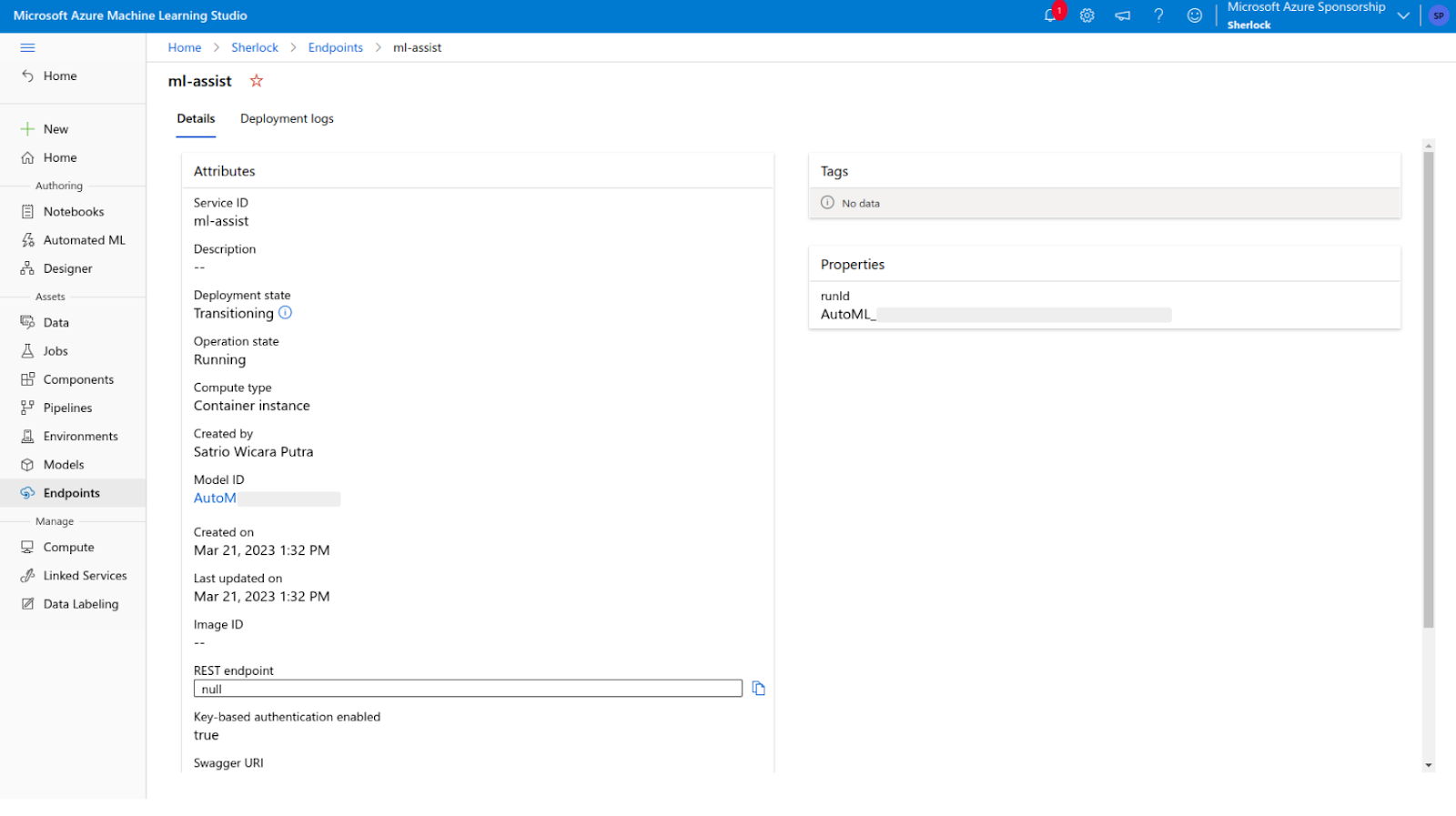Click scrollbar up arrow
Screen dimensions: 1456x816
tap(1429, 146)
